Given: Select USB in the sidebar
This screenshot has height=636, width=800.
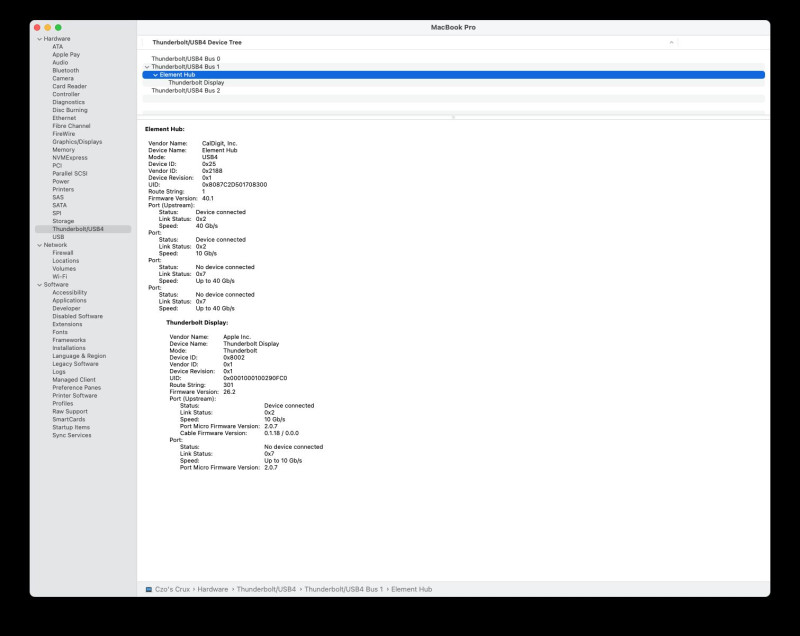Looking at the screenshot, I should pos(58,237).
